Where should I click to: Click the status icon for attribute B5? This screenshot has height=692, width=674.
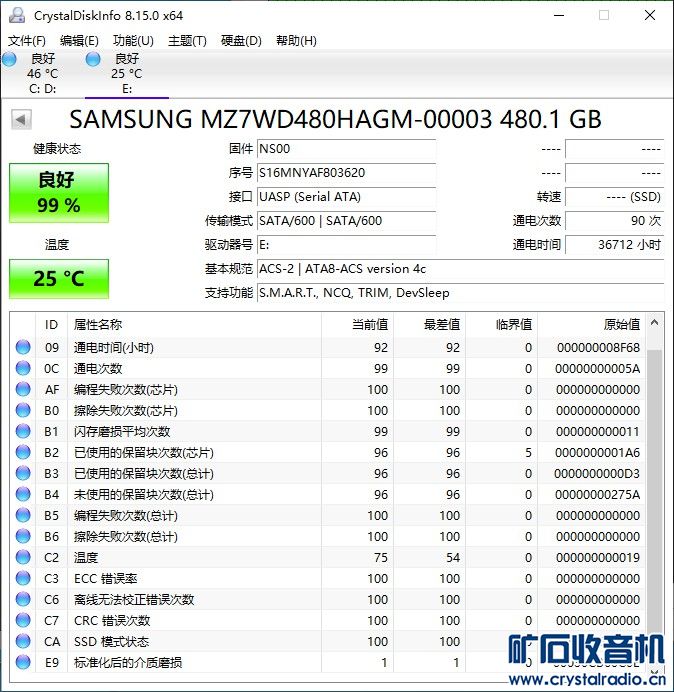23,515
